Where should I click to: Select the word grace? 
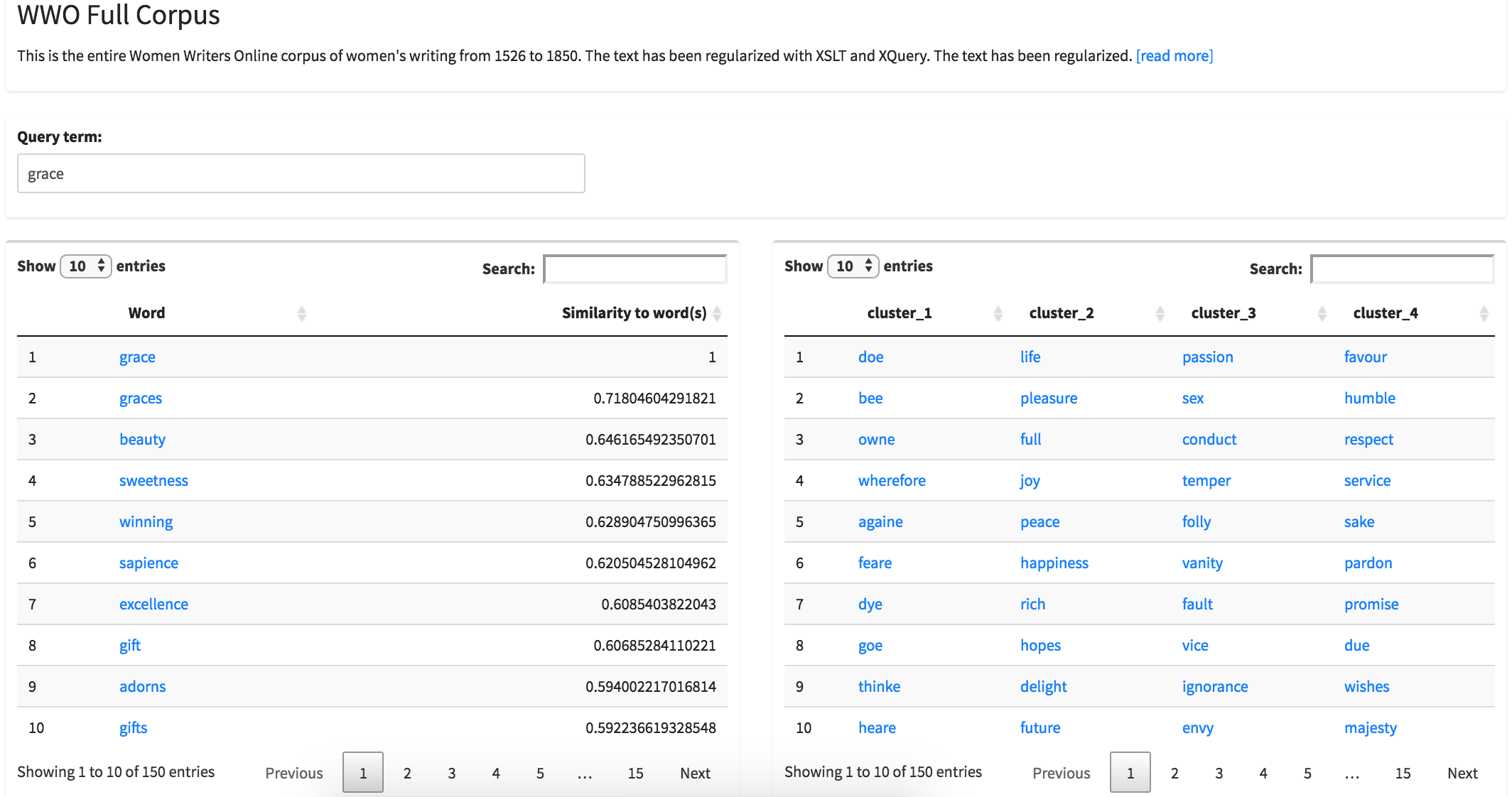coord(137,357)
